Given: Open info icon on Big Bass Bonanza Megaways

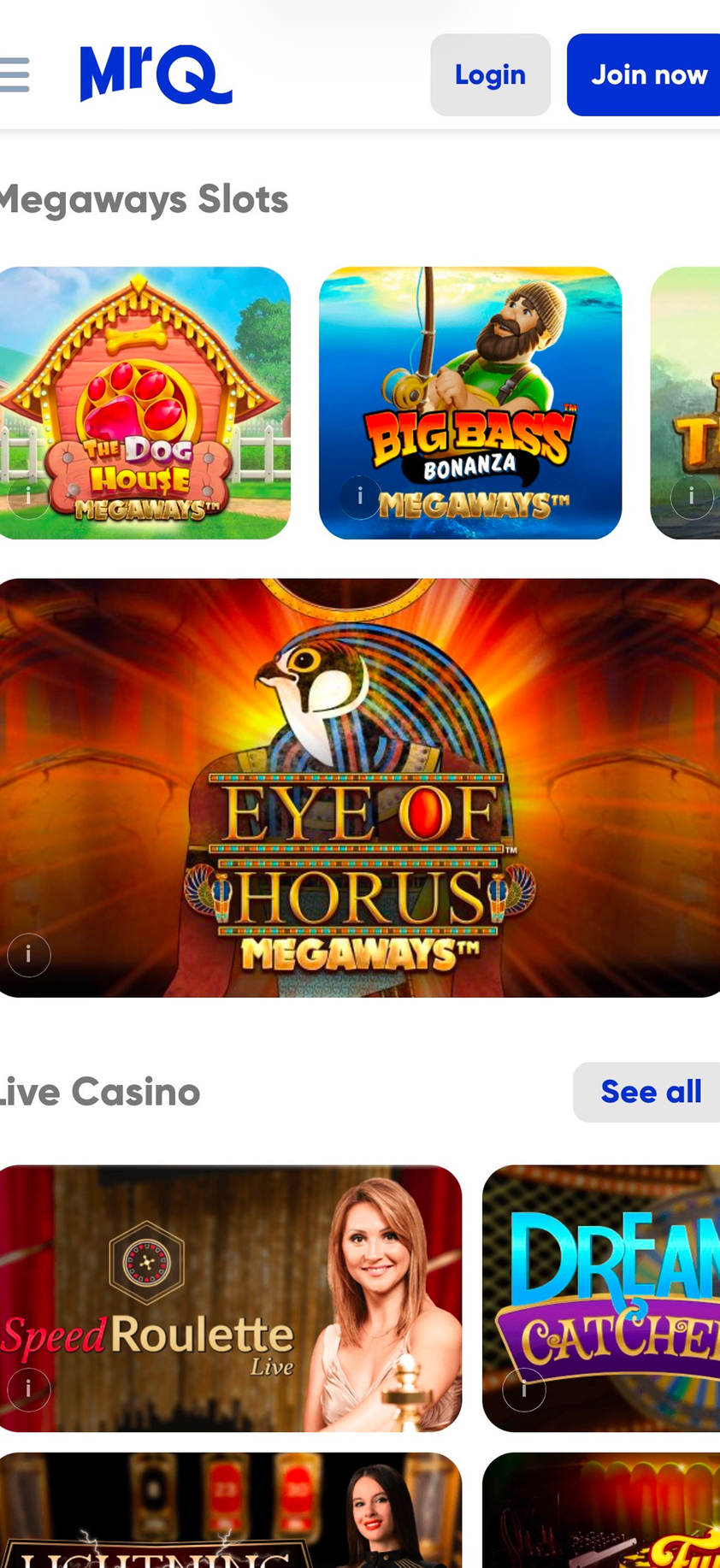Looking at the screenshot, I should pyautogui.click(x=360, y=497).
